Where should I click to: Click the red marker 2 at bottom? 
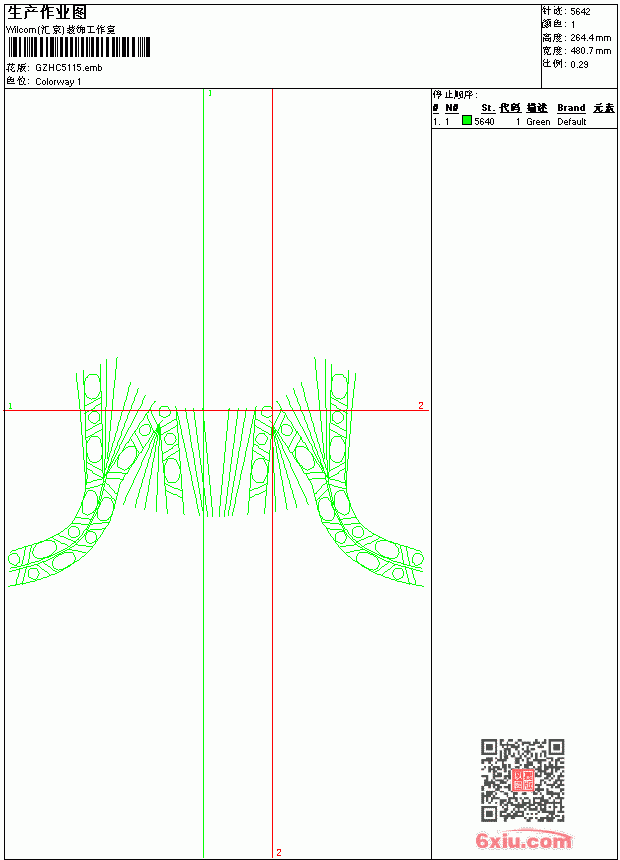279,852
